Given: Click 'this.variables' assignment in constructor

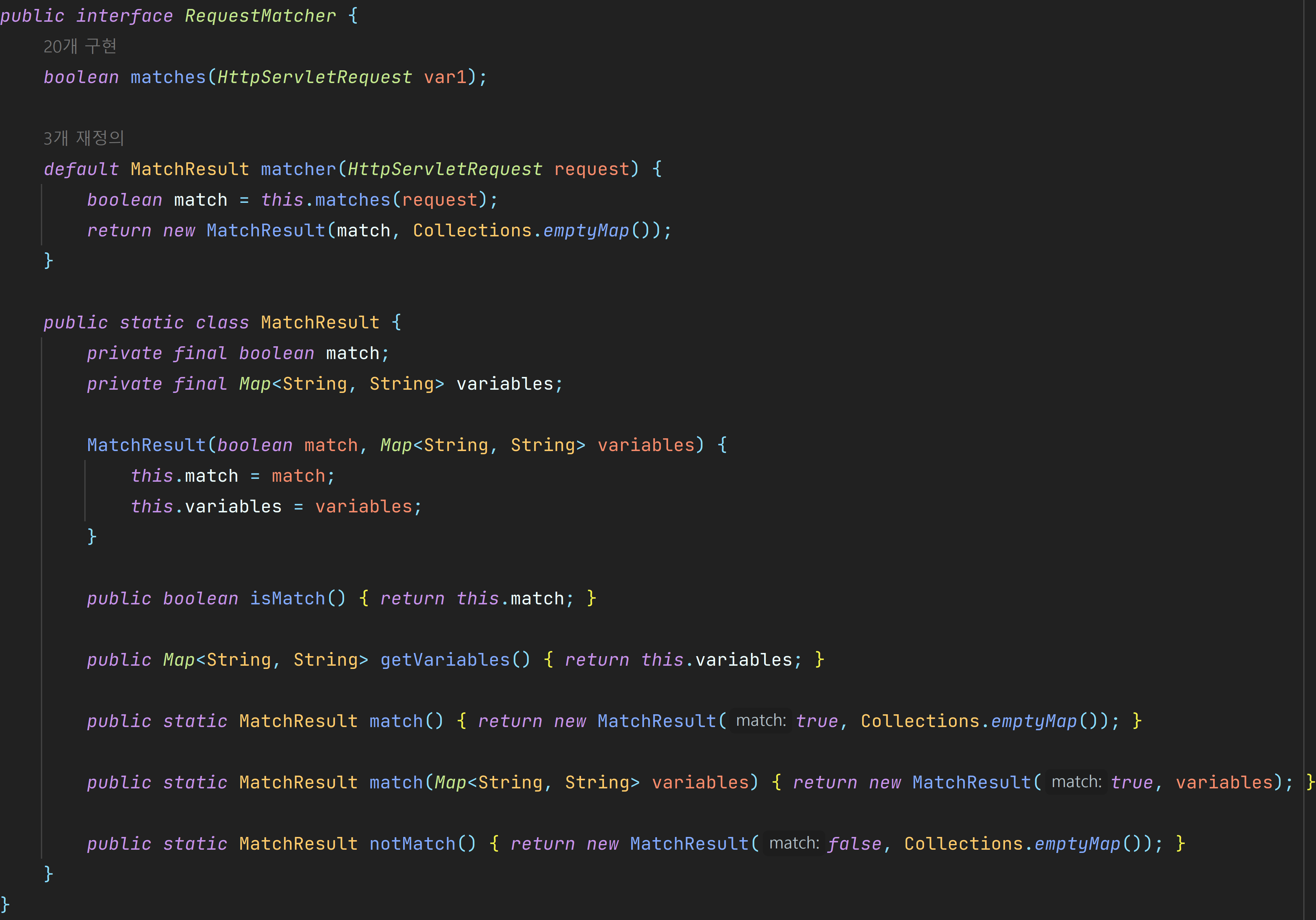Looking at the screenshot, I should 206,507.
